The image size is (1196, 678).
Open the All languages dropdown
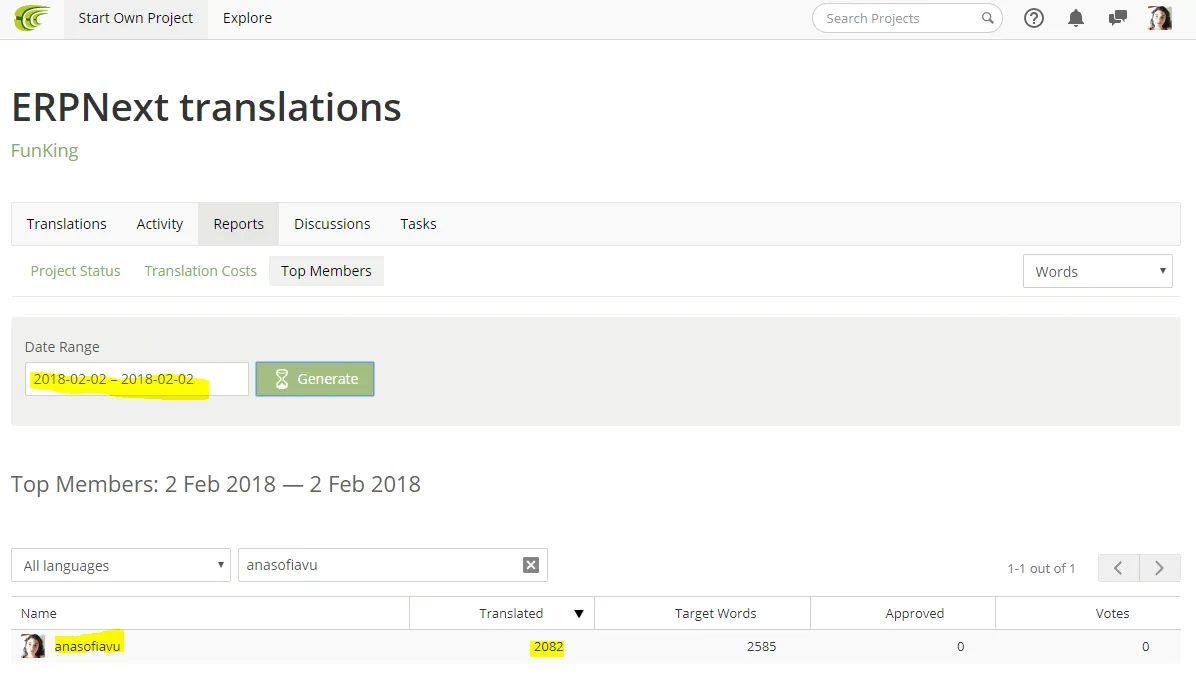[121, 565]
